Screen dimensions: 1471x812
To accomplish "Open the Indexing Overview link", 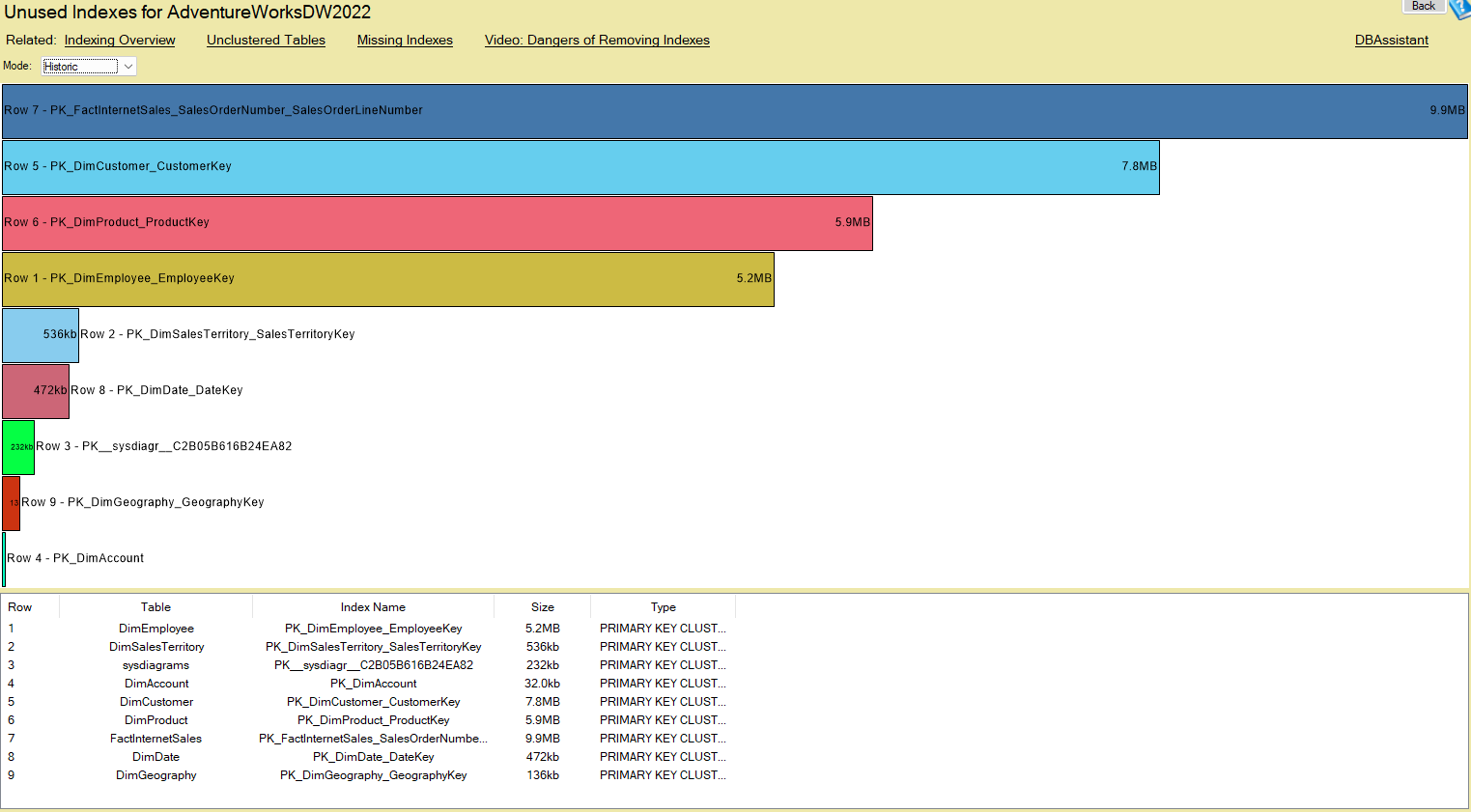I will [x=120, y=40].
